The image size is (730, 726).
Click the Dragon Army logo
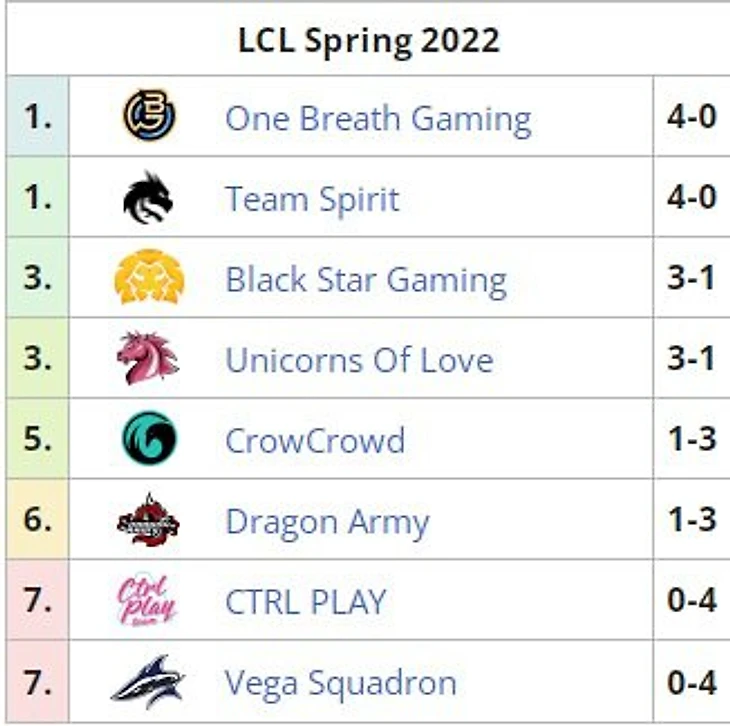[x=148, y=521]
